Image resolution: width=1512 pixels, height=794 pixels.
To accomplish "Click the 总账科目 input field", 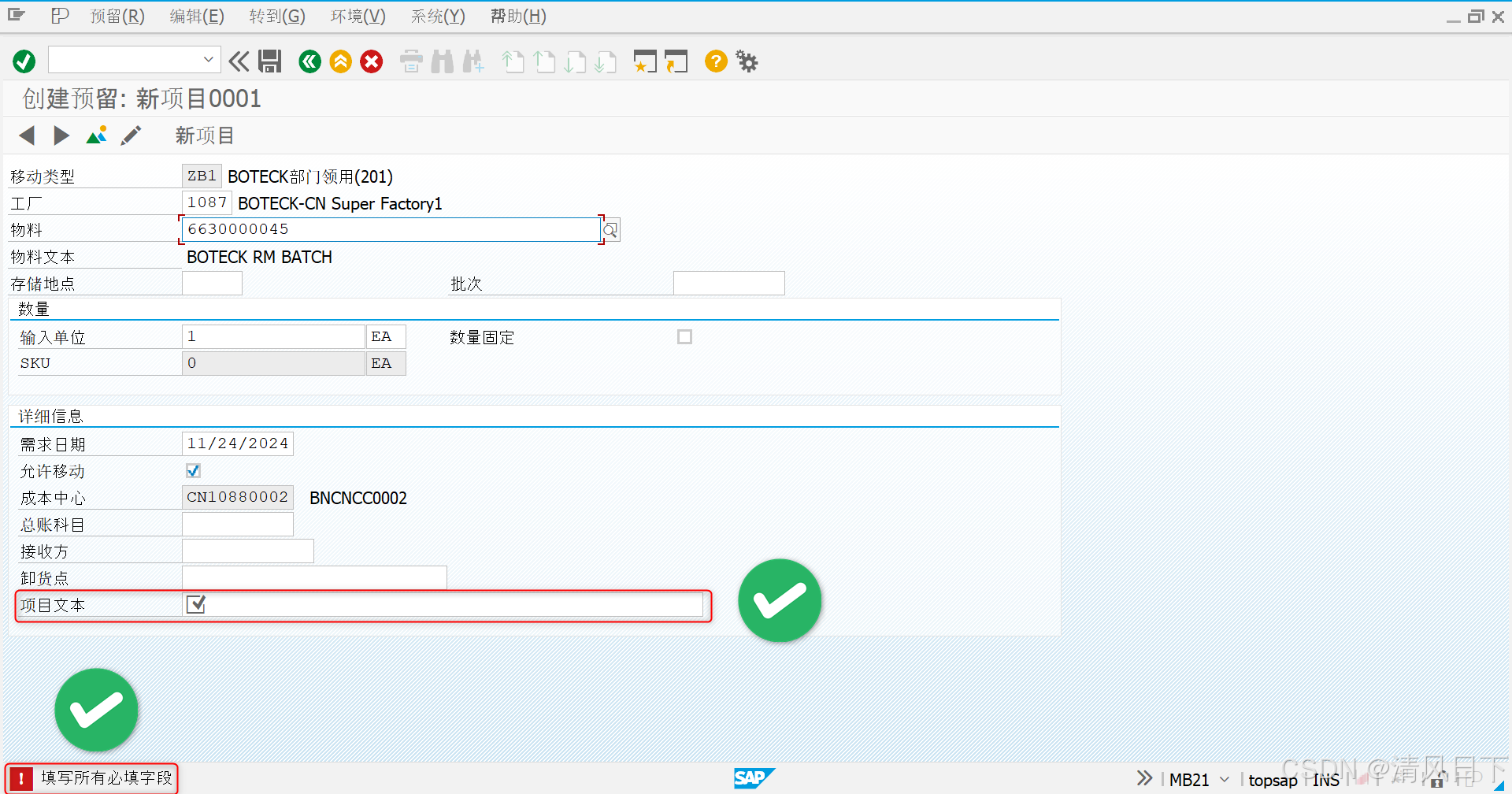I will [238, 525].
